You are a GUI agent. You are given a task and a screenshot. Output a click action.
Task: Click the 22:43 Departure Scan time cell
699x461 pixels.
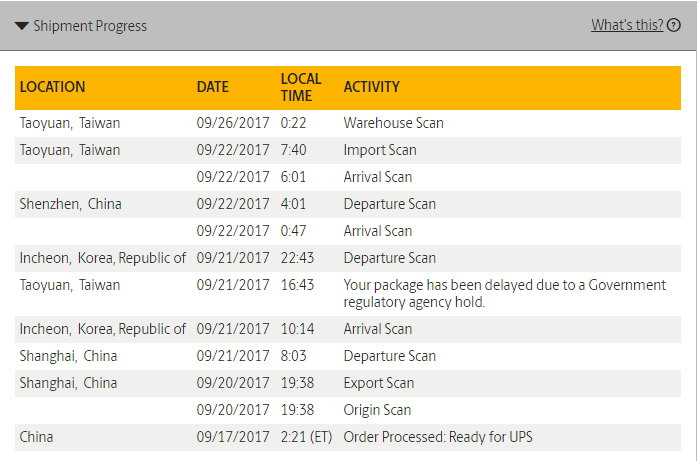point(297,258)
